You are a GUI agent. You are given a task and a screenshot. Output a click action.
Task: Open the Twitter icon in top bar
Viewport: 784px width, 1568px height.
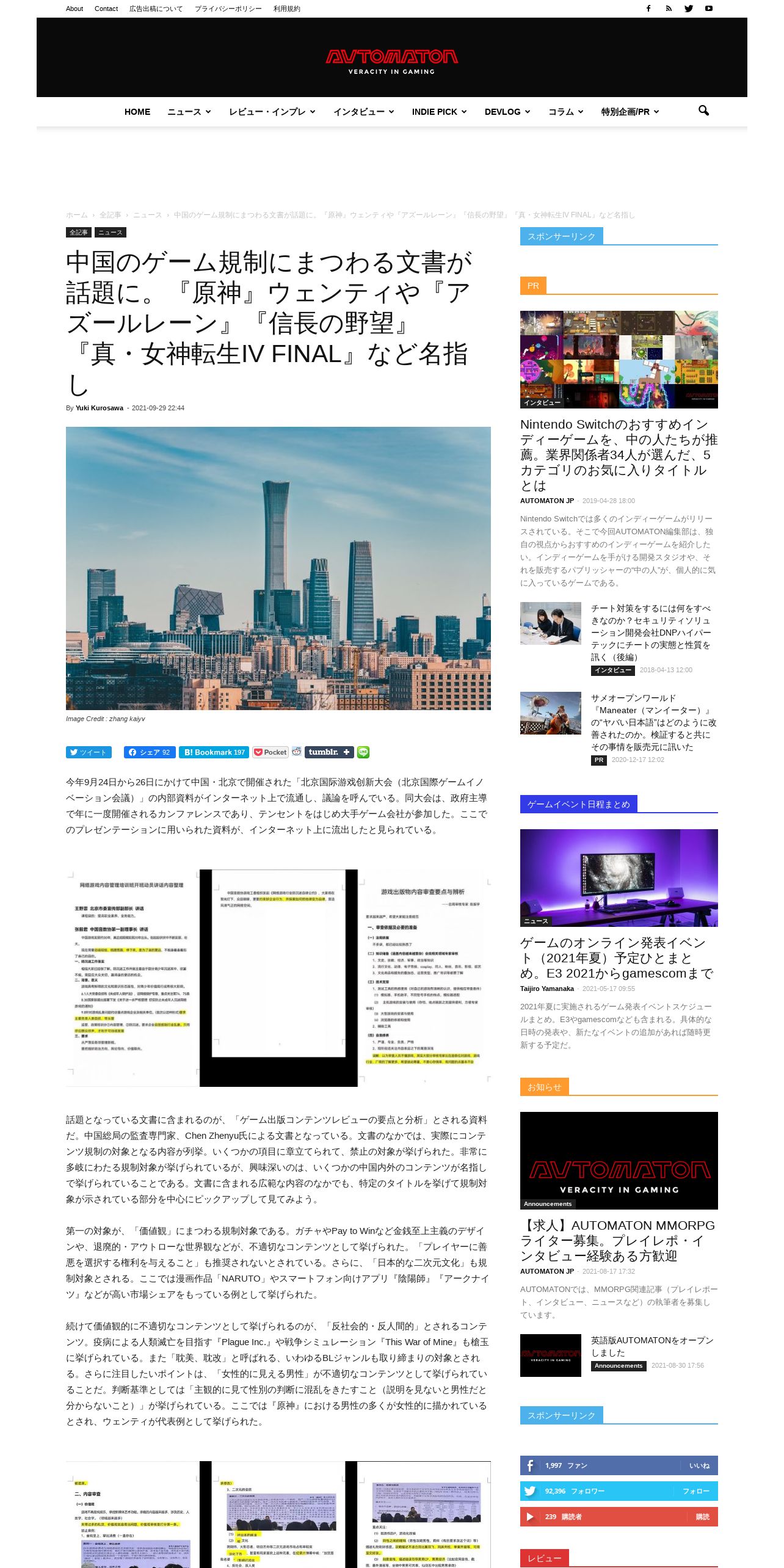click(689, 9)
